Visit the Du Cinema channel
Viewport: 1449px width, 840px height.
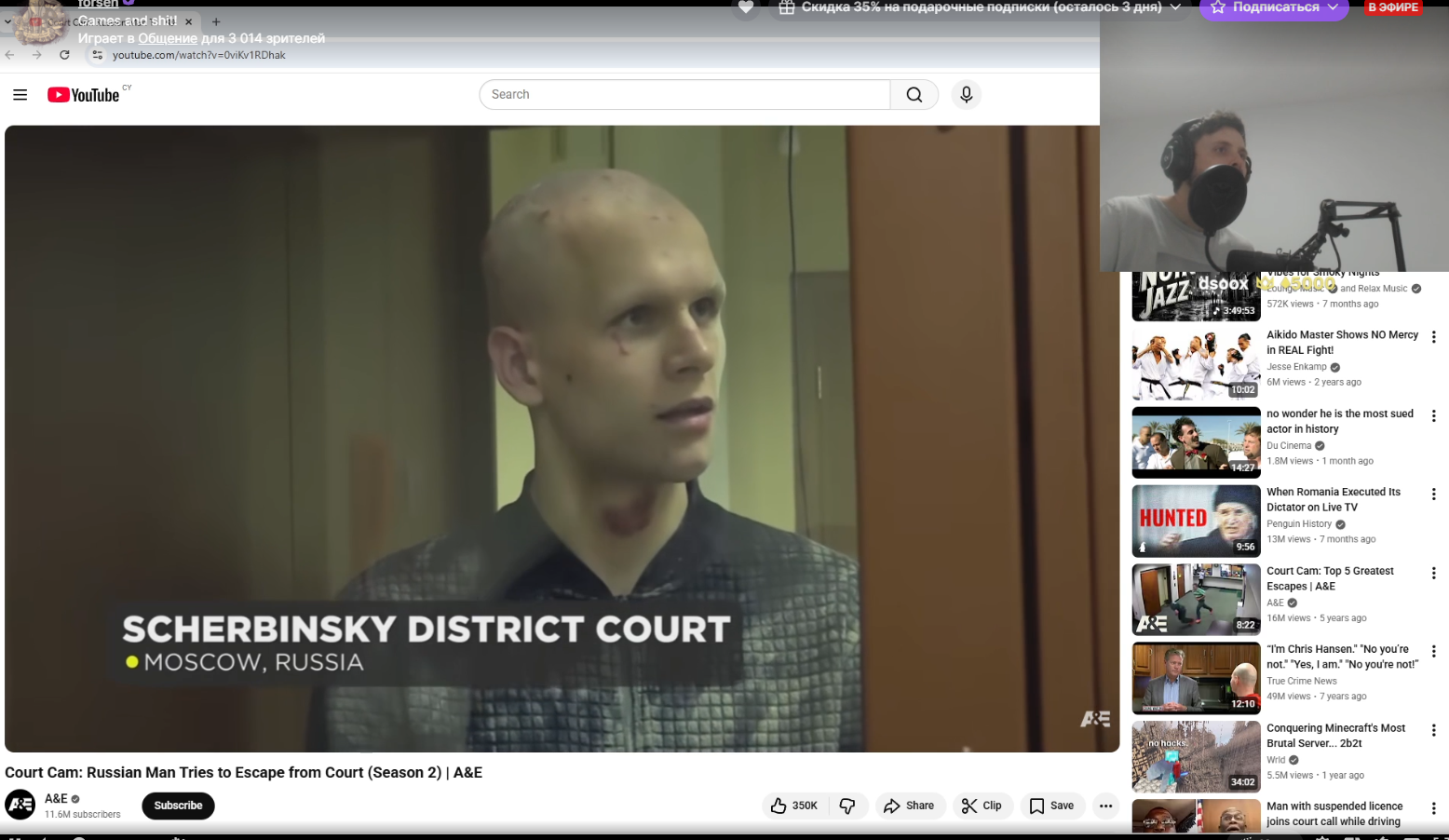[x=1289, y=446]
